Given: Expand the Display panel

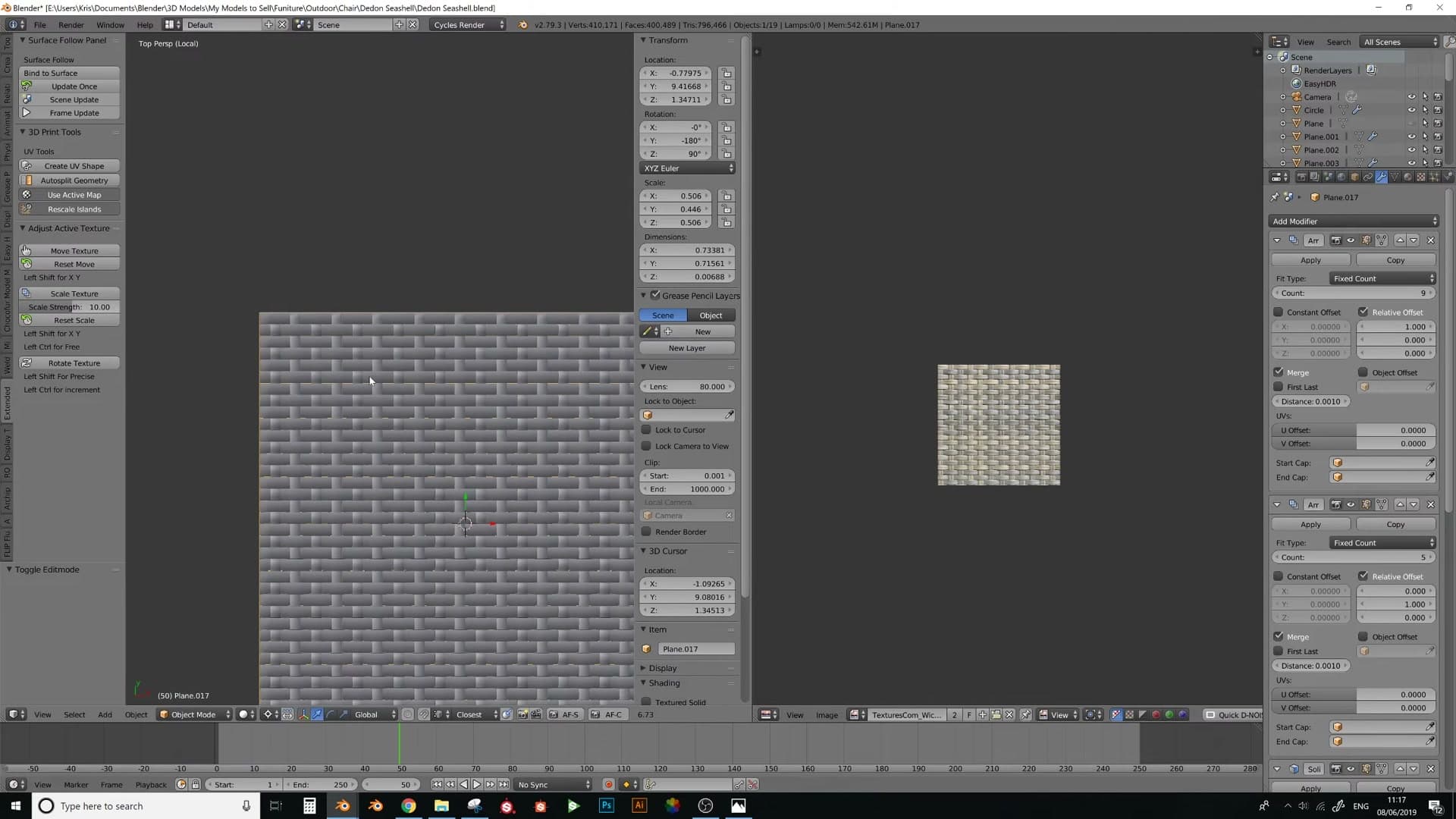Looking at the screenshot, I should [x=662, y=668].
